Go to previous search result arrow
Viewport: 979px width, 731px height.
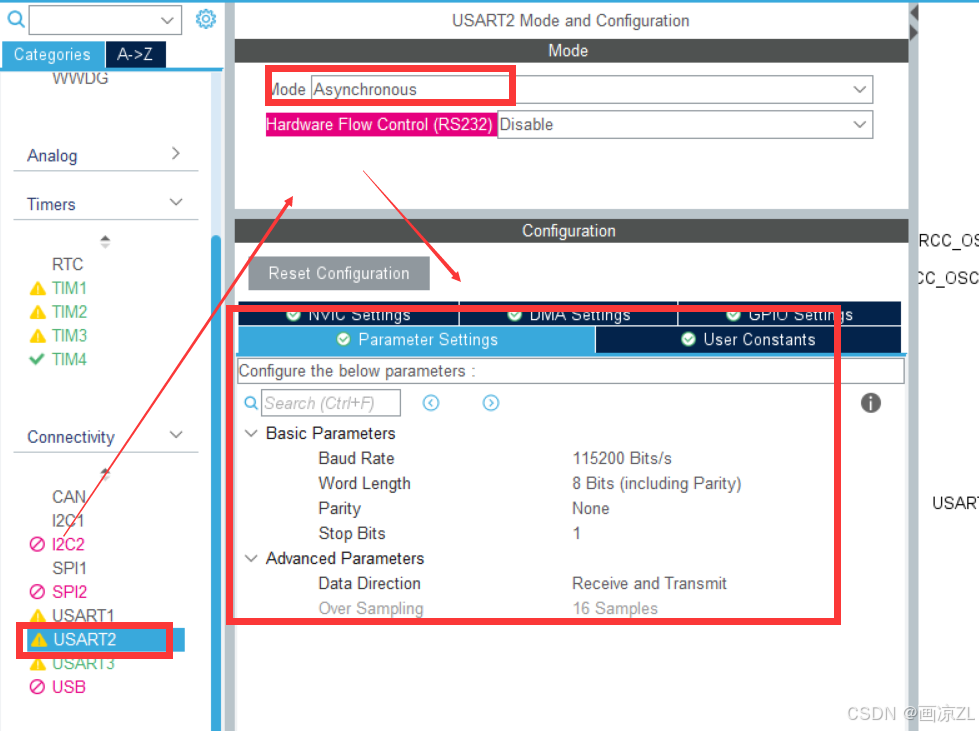(x=431, y=403)
